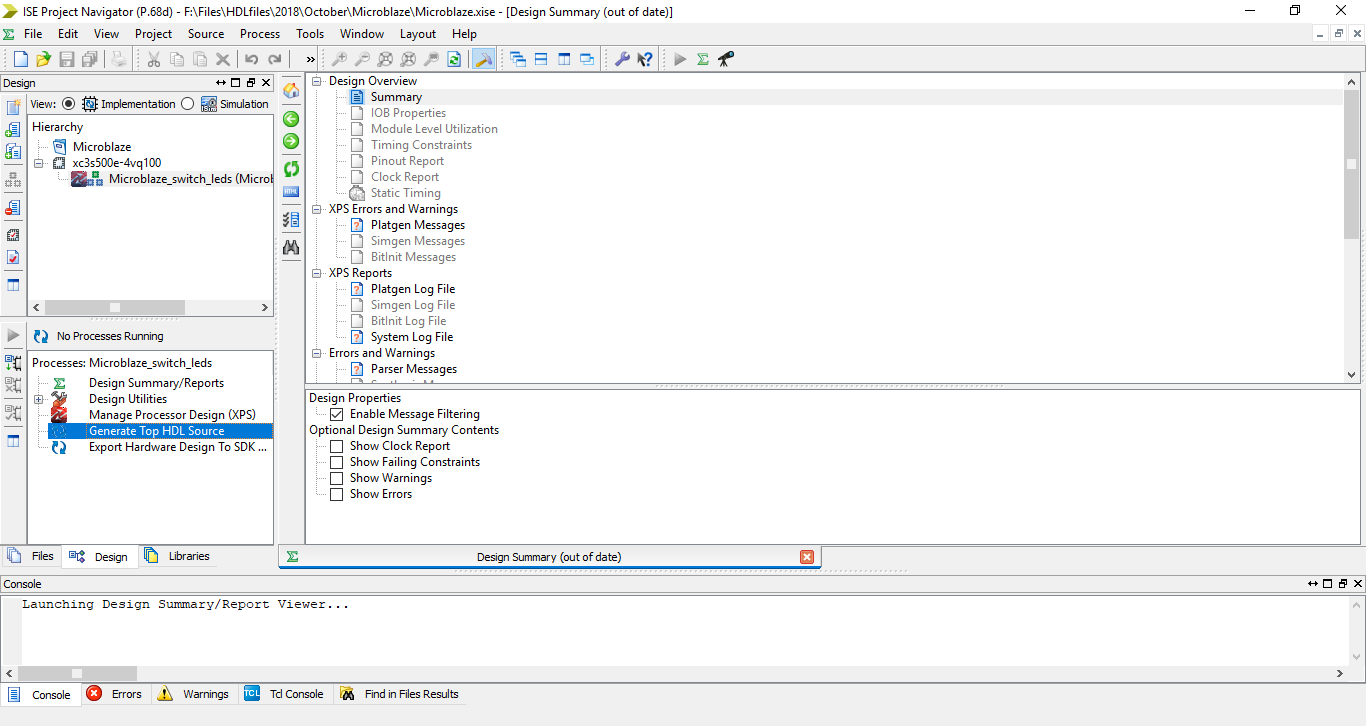Open the Platgen Log File report
The height and width of the screenshot is (726, 1366).
click(412, 289)
